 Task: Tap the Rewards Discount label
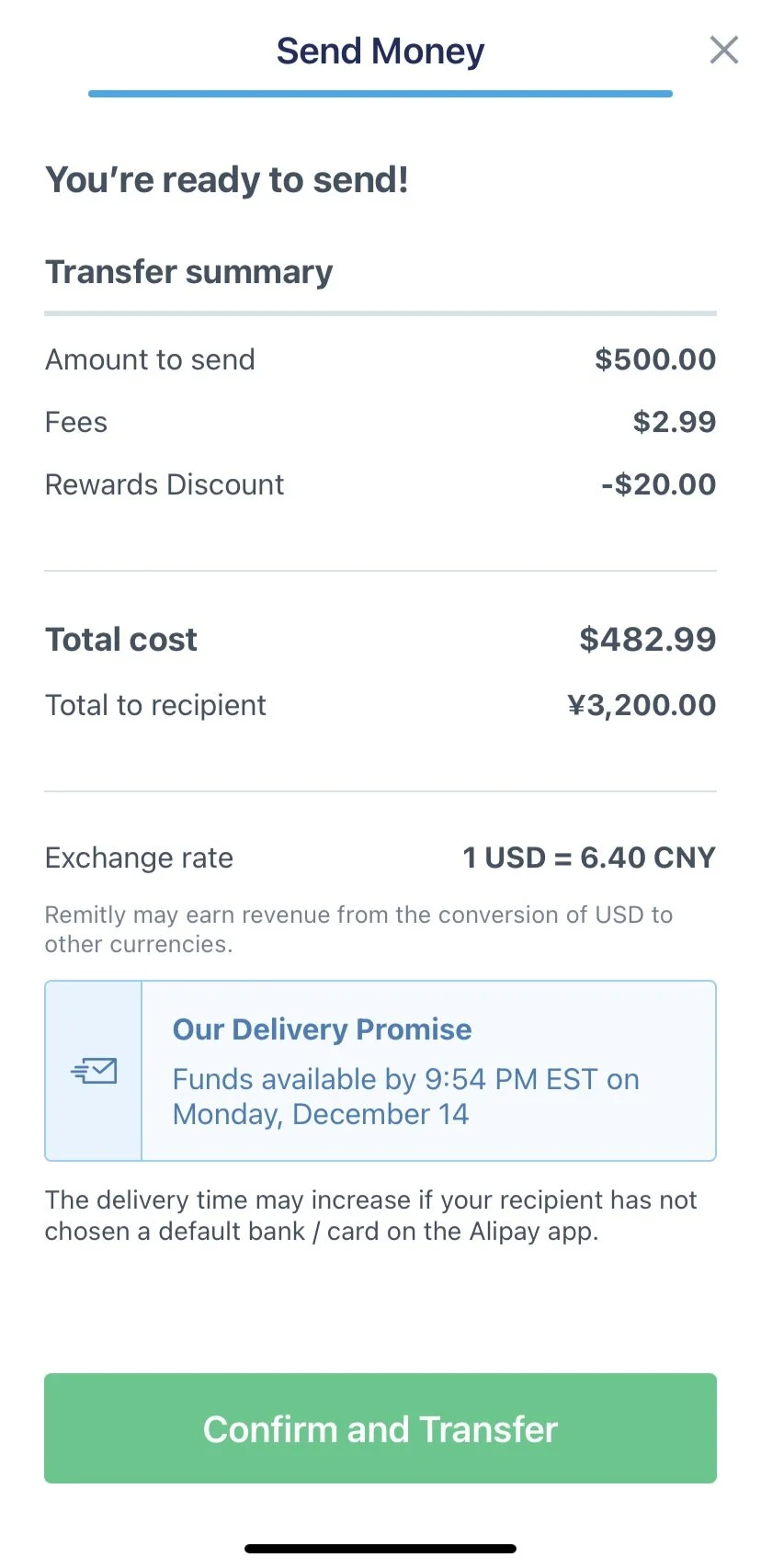165,484
